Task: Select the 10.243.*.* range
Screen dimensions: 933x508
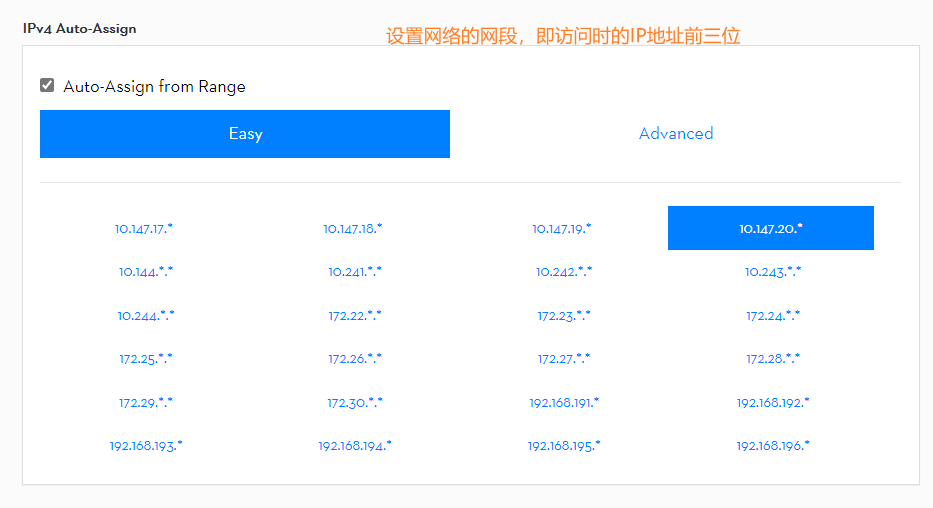Action: (x=773, y=272)
